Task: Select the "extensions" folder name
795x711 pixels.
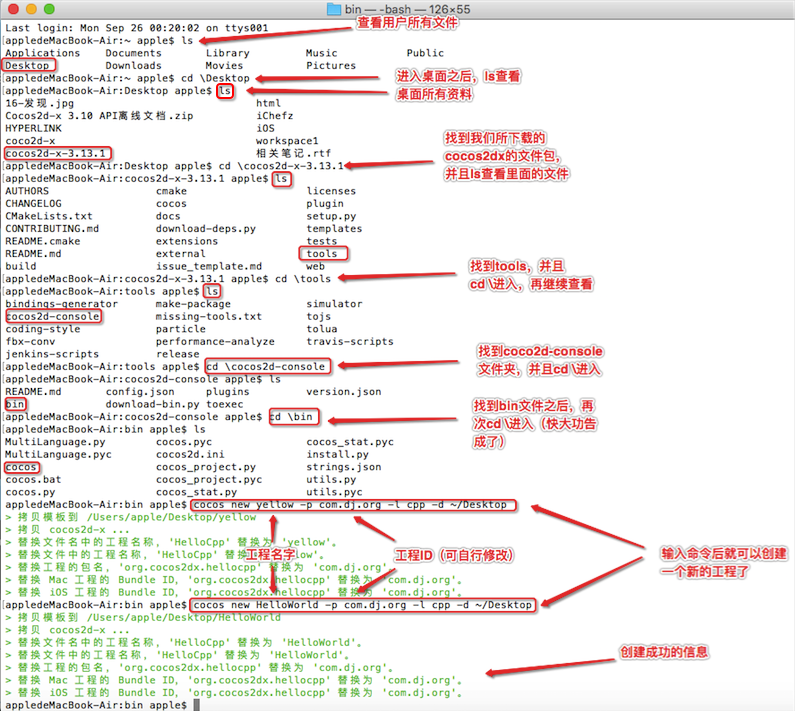Action: pyautogui.click(x=187, y=241)
